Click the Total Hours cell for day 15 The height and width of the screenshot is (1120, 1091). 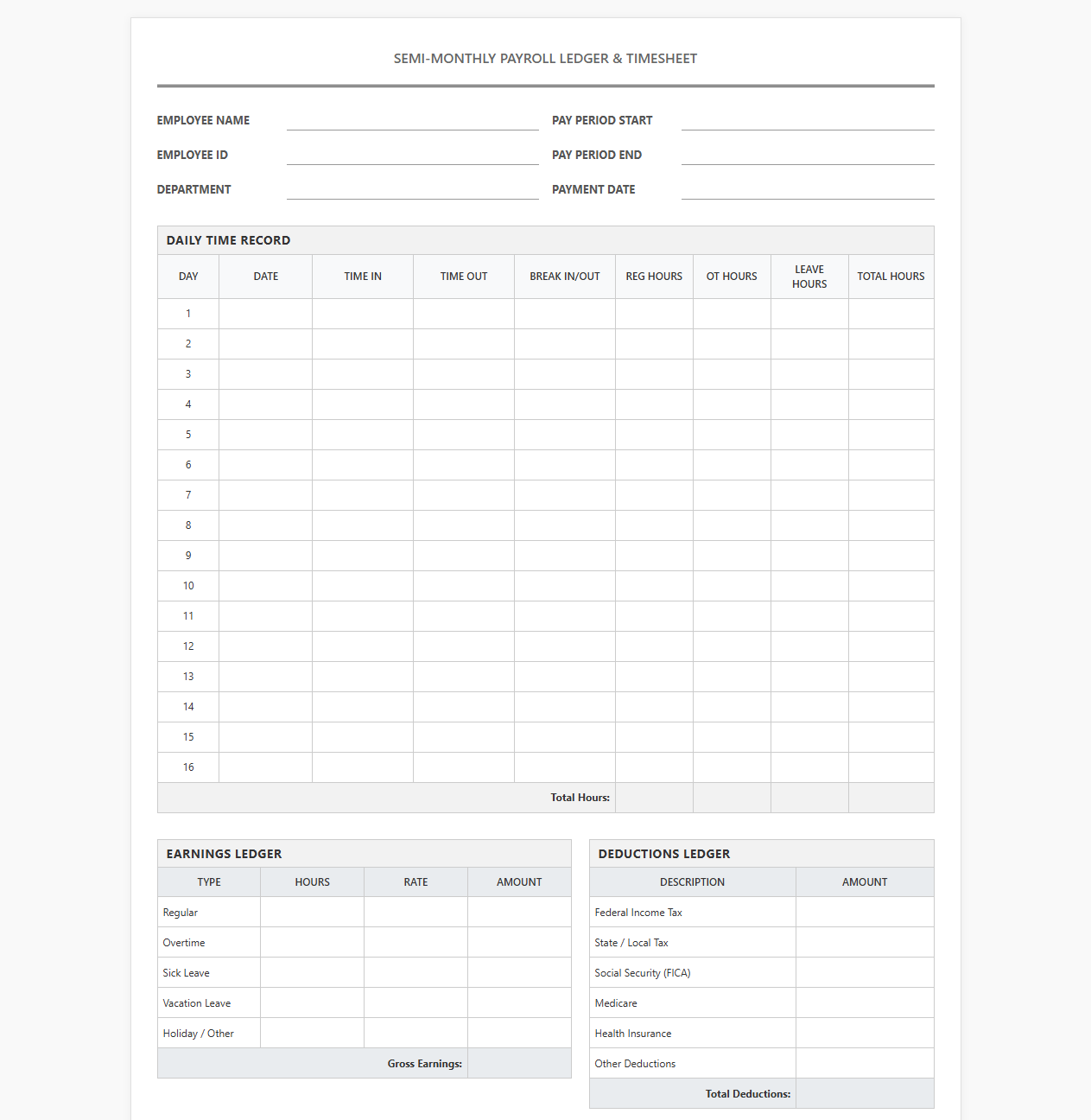click(891, 737)
